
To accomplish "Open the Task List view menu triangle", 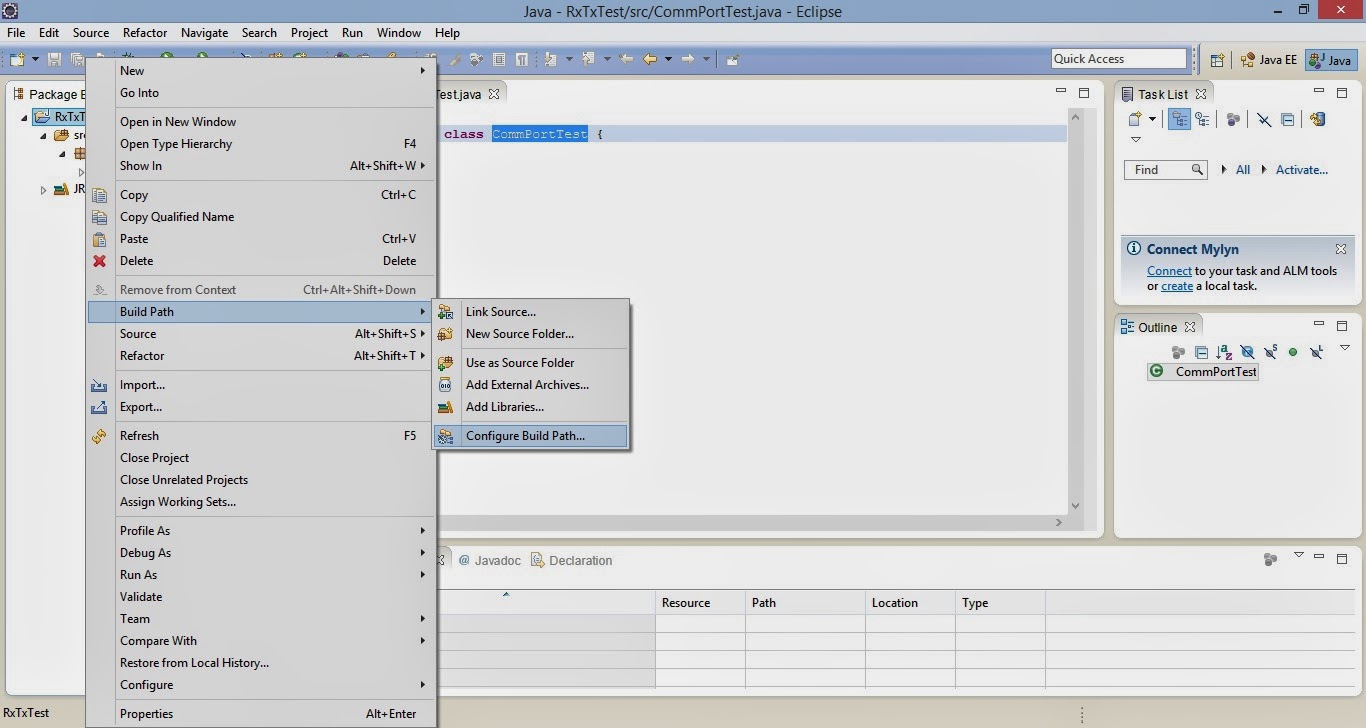I will pyautogui.click(x=1136, y=140).
